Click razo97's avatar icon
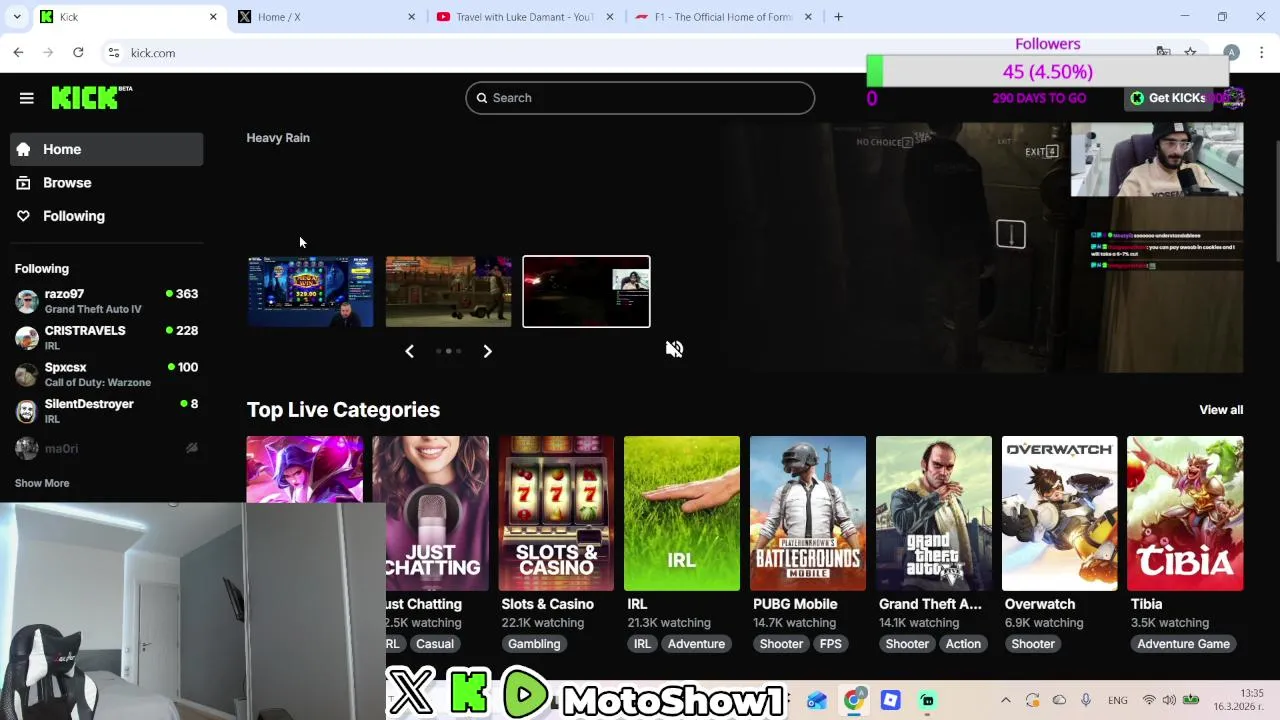The width and height of the screenshot is (1280, 720). (27, 301)
